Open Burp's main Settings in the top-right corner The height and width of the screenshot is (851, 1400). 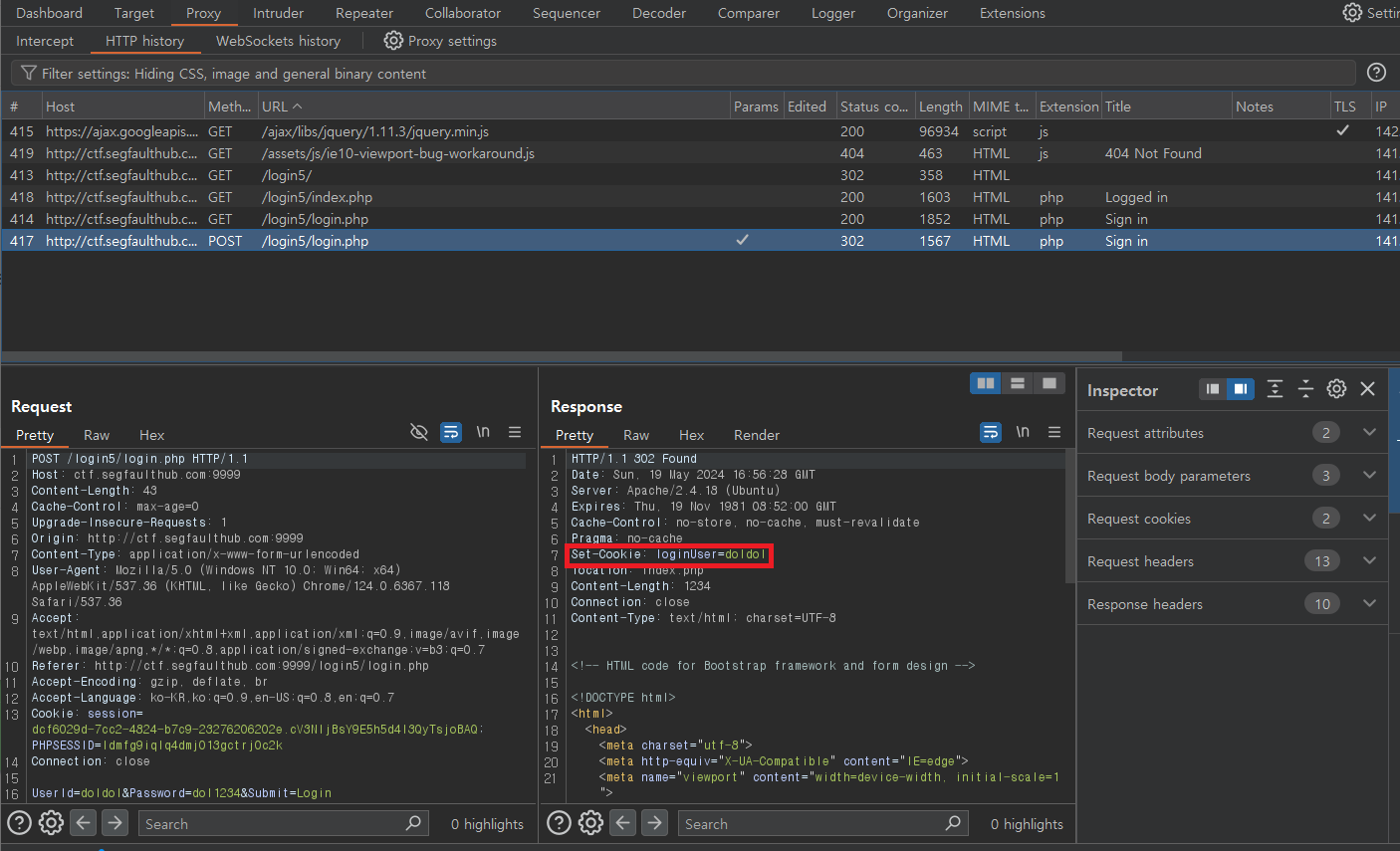click(1351, 13)
